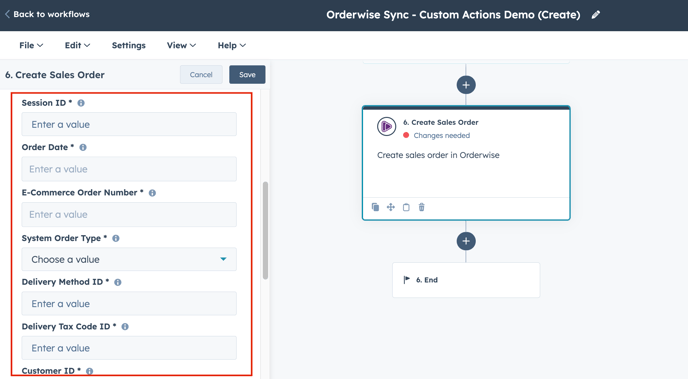Screen dimensions: 688x379
Task: Click the copy clipboard icon on action card
Action: (406, 207)
